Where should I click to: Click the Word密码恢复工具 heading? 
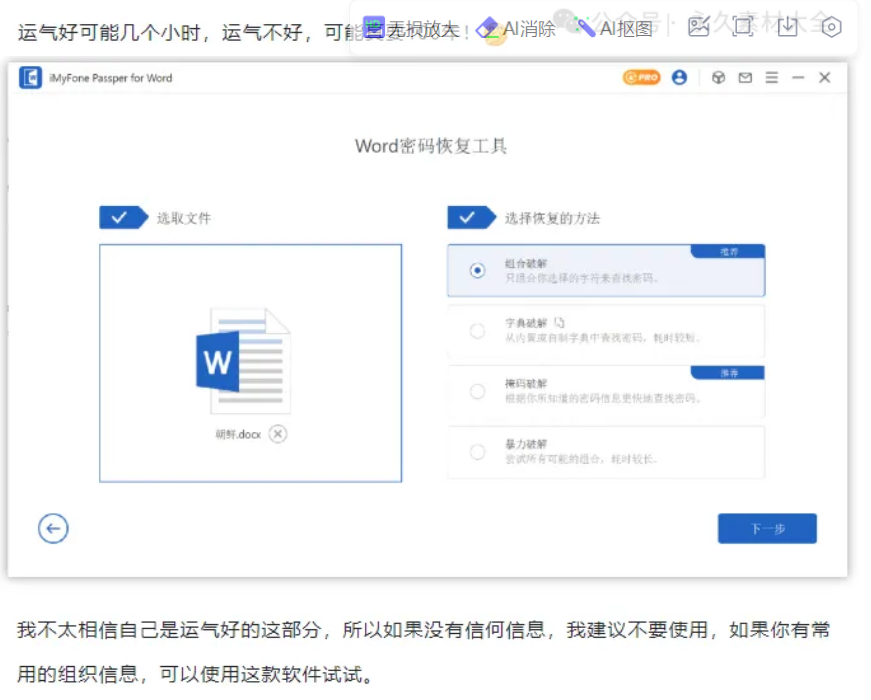pos(431,146)
